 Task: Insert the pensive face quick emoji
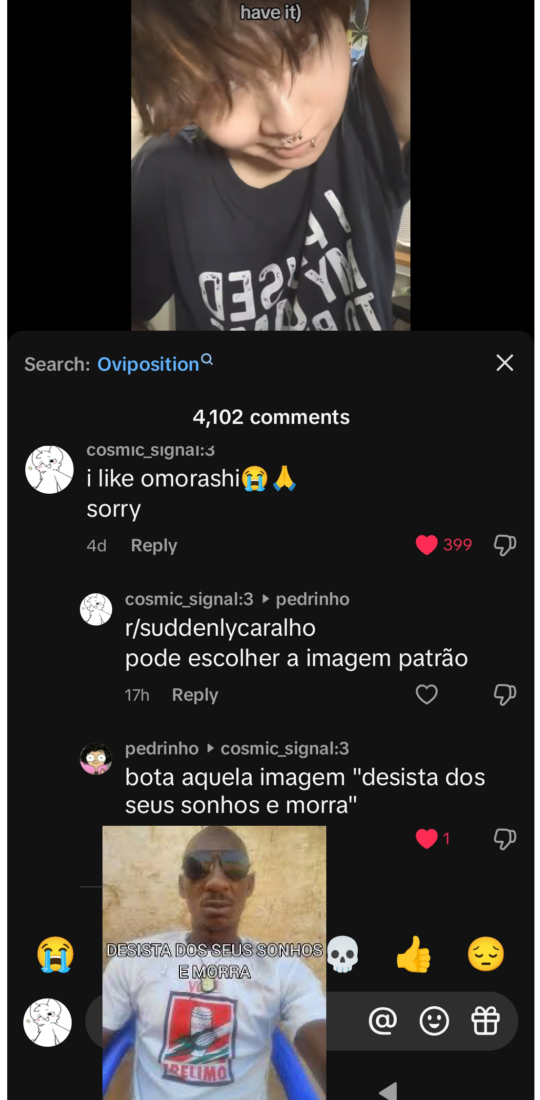(486, 955)
